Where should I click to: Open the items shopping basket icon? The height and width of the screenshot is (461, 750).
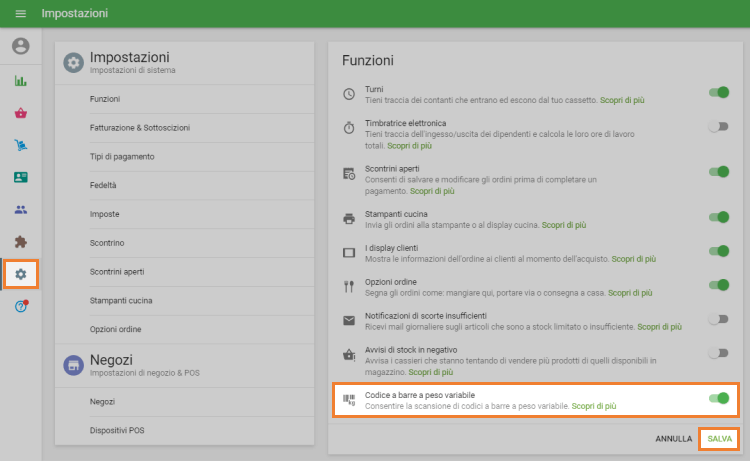pos(20,113)
